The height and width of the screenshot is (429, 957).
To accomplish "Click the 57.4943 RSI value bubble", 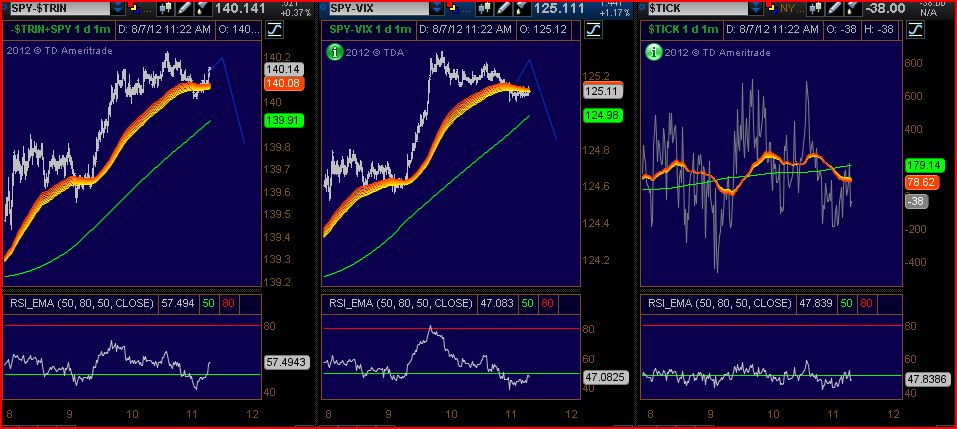I will (287, 362).
